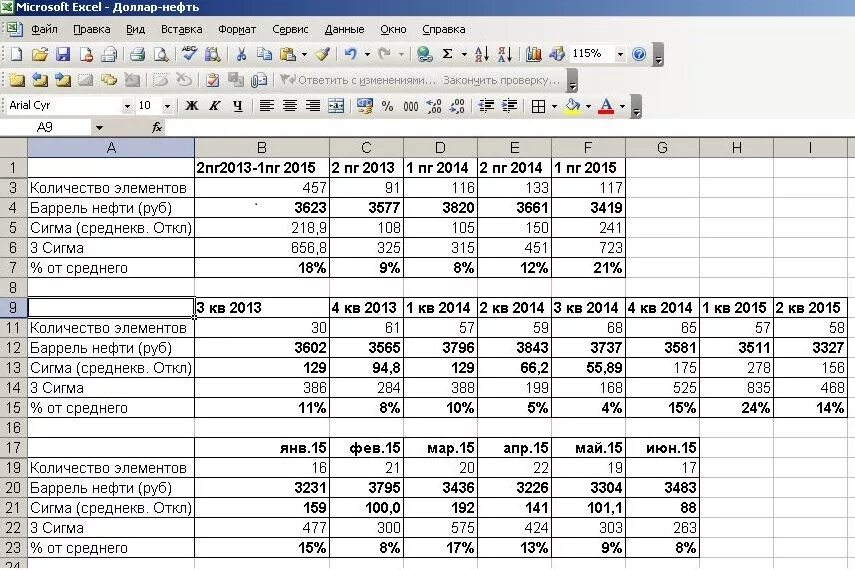Print the sheet with printer icon
This screenshot has height=570, width=855.
coord(138,54)
